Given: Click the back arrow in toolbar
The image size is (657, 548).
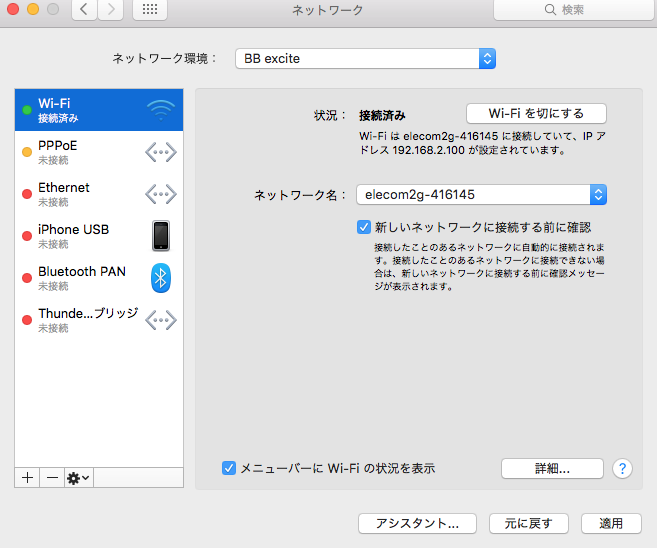Looking at the screenshot, I should [83, 10].
